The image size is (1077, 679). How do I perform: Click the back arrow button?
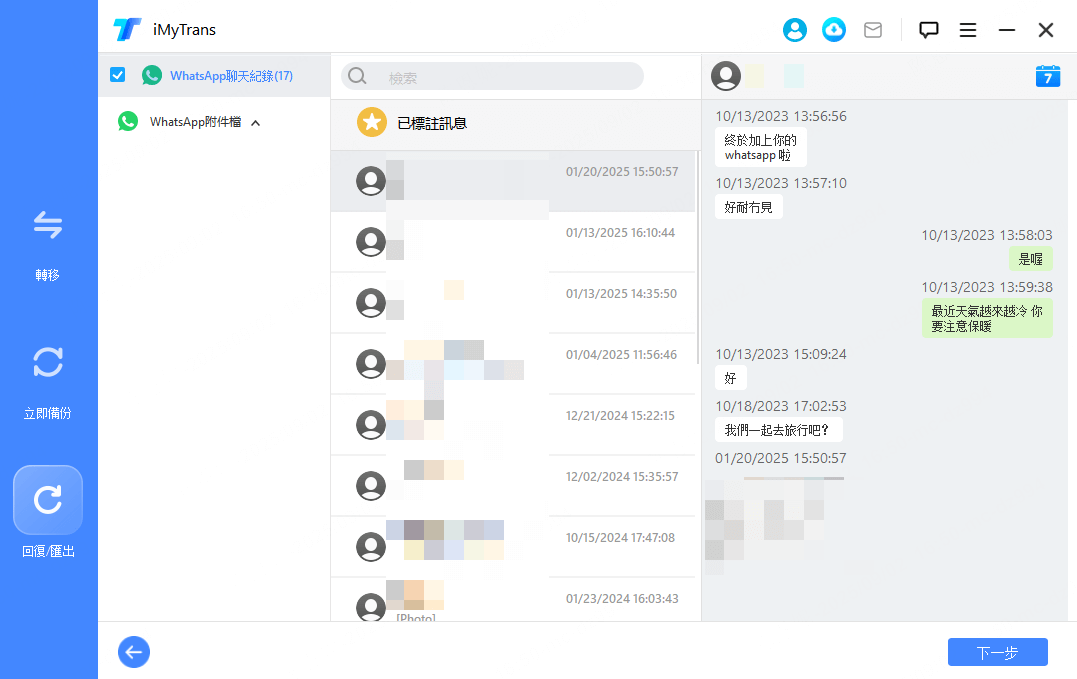coord(134,652)
